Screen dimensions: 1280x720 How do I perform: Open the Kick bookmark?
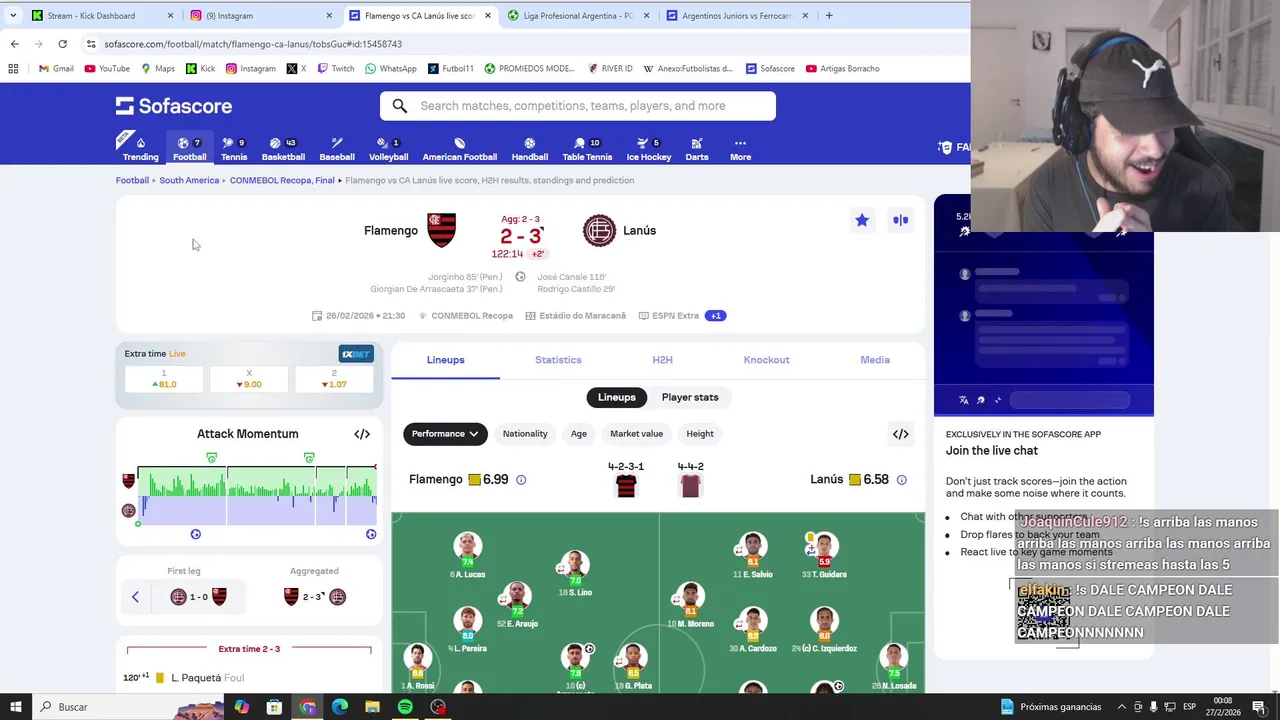point(200,69)
